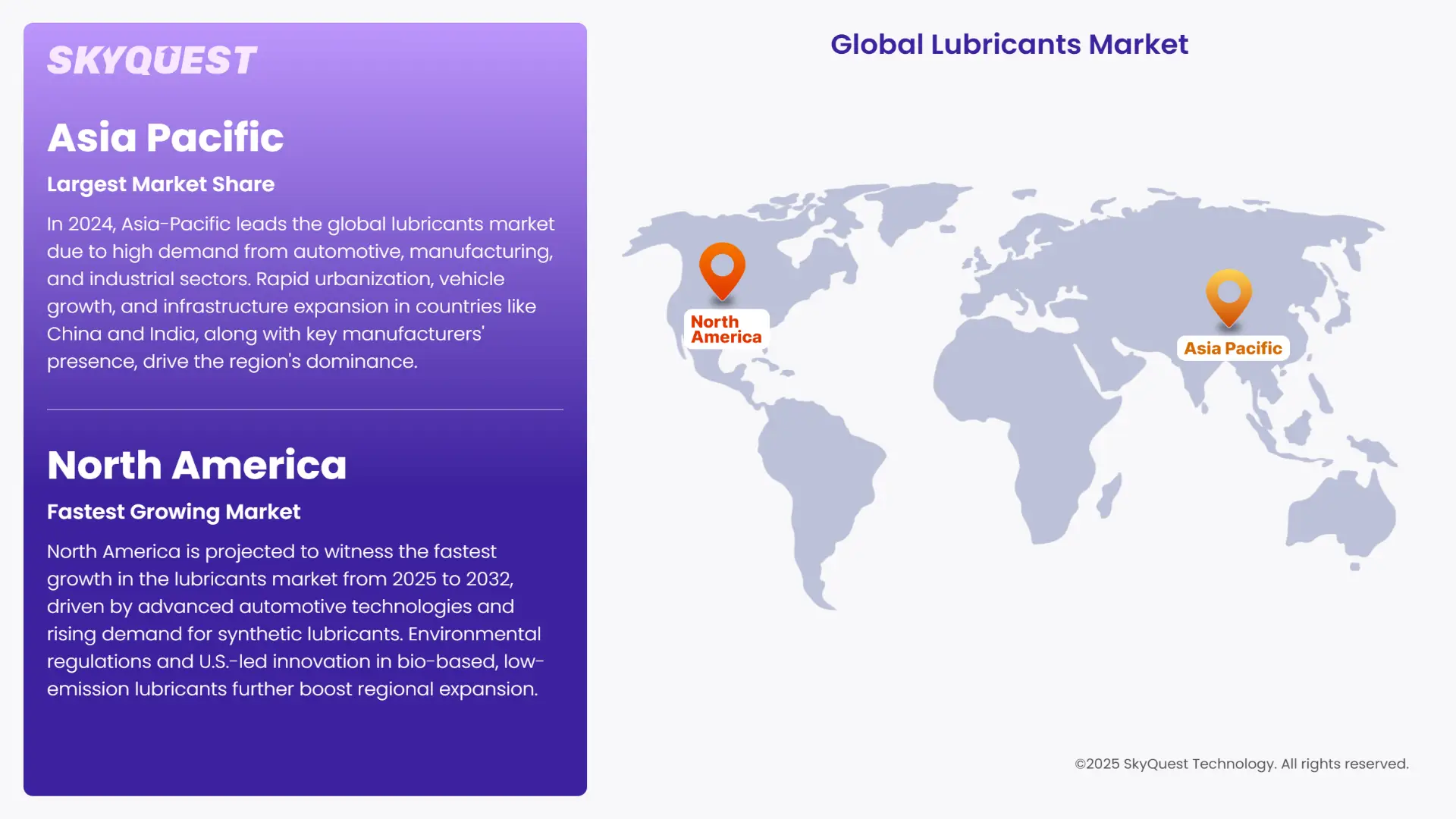
Task: Collapse the Fastest Growing Market details
Action: point(174,512)
